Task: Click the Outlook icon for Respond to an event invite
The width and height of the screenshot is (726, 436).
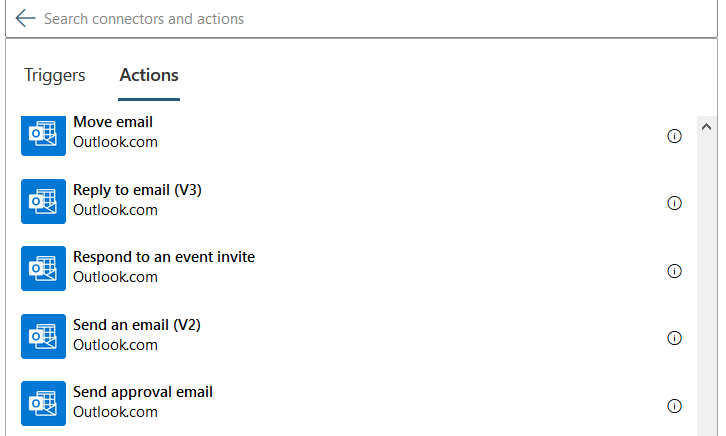Action: (x=43, y=268)
